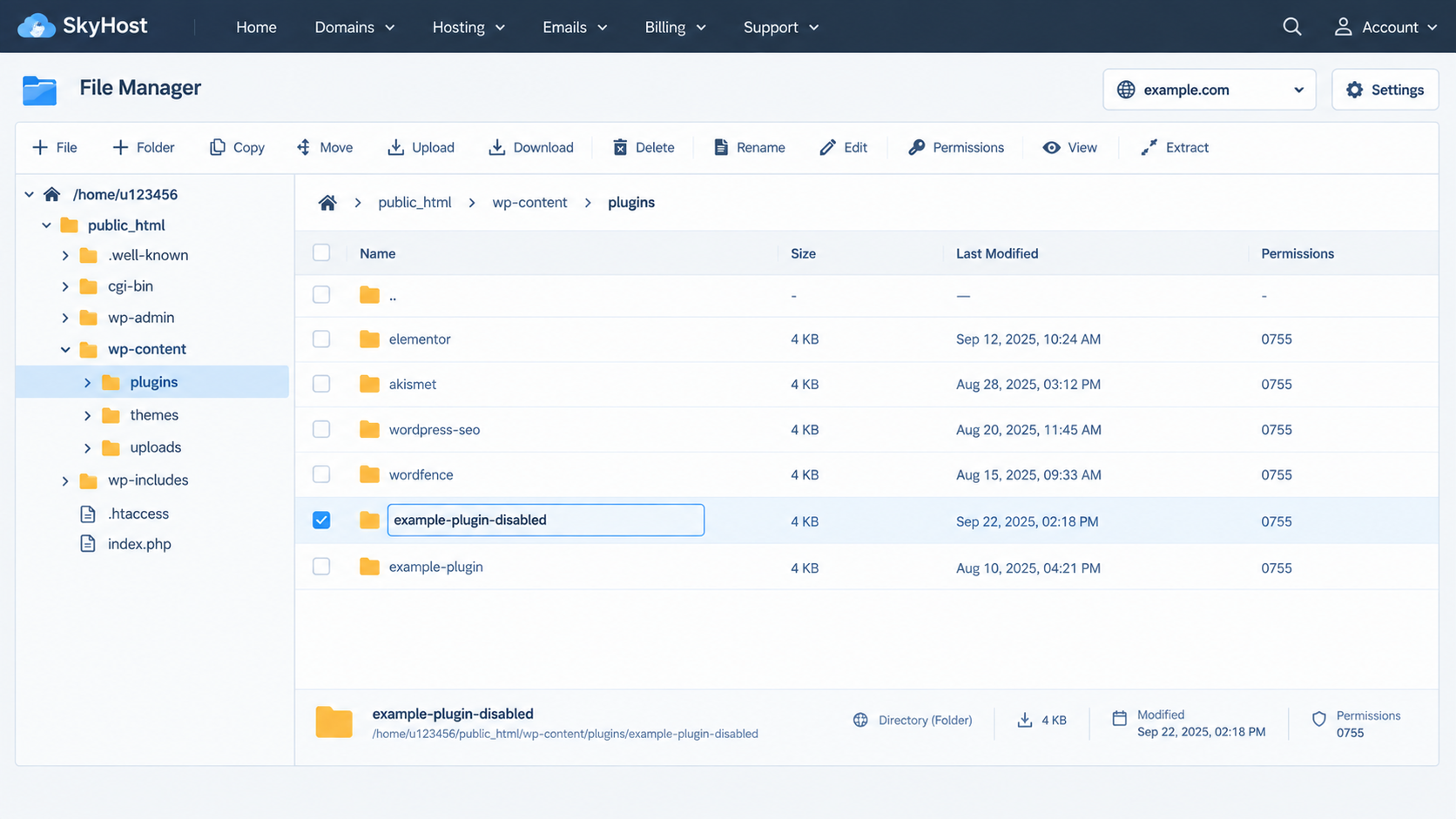Viewport: 1456px width, 819px height.
Task: Select the Move tool in toolbar
Action: (324, 147)
